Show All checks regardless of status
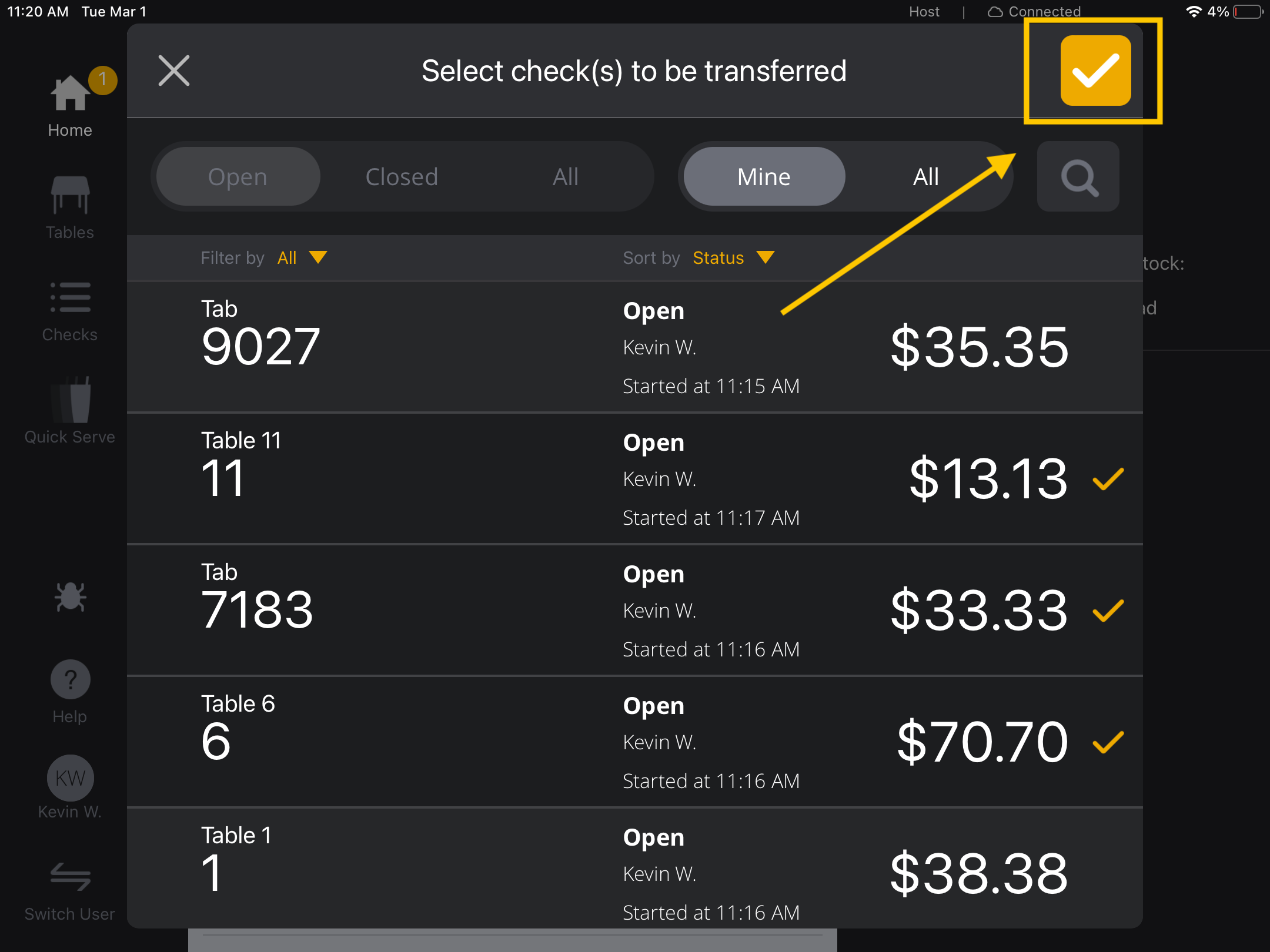This screenshot has height=952, width=1270. [x=565, y=176]
